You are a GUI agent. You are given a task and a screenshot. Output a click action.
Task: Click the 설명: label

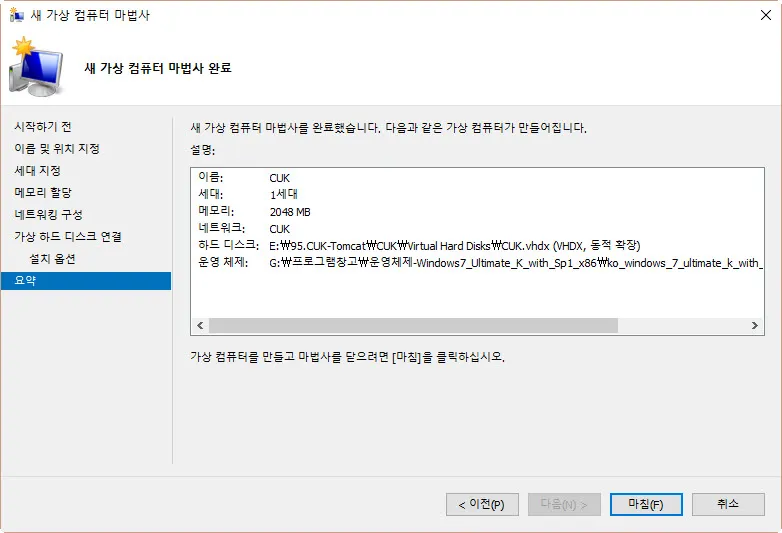(x=202, y=150)
